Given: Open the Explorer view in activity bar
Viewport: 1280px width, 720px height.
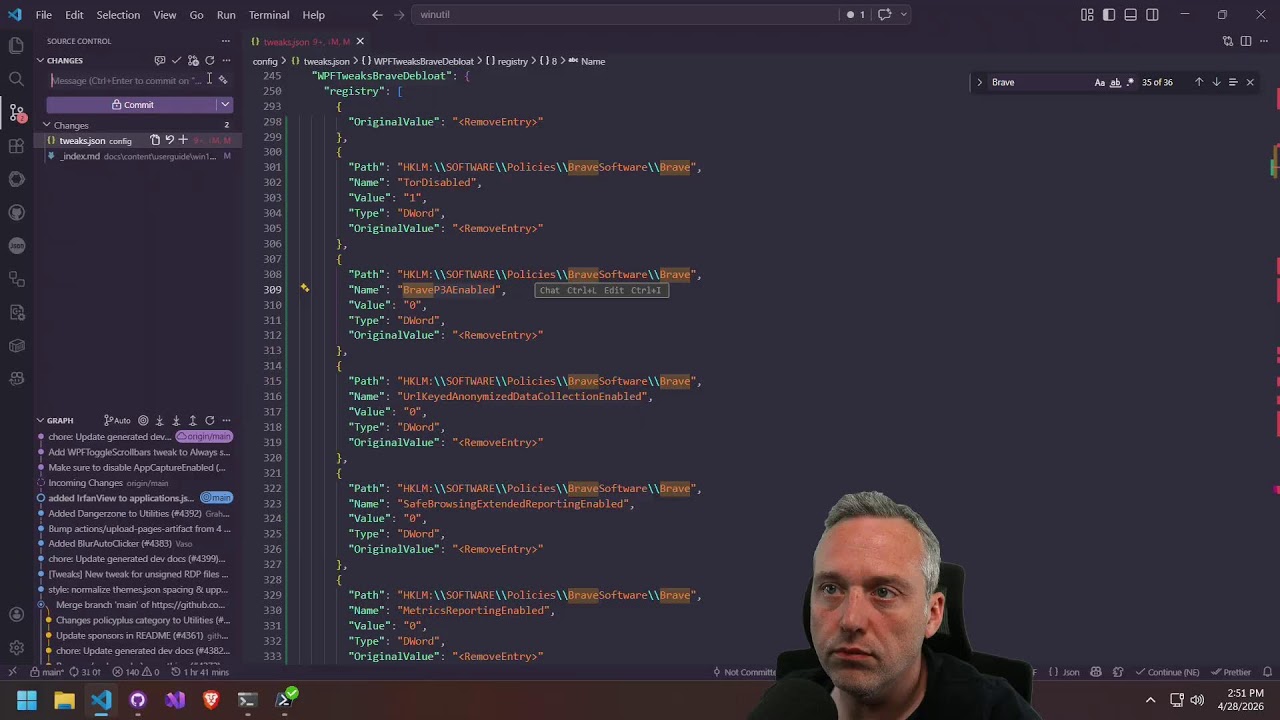Looking at the screenshot, I should [16, 45].
